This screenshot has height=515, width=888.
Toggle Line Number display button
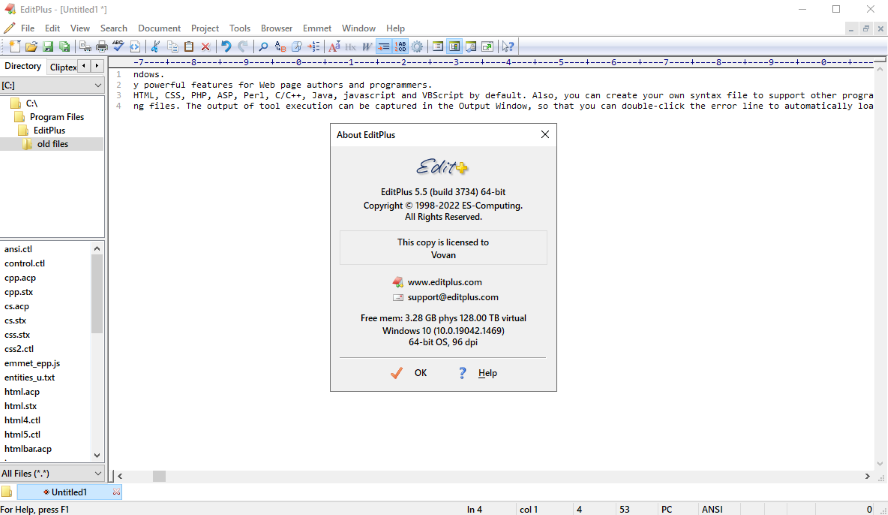click(x=400, y=46)
